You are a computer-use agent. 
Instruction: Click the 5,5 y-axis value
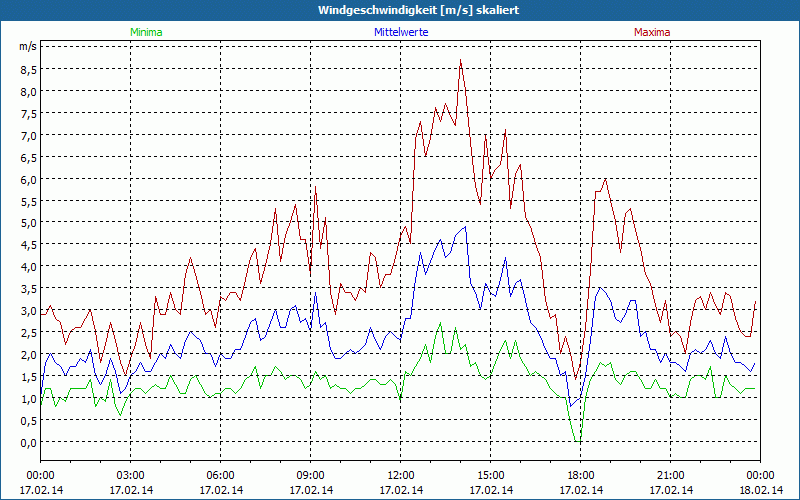pos(28,202)
